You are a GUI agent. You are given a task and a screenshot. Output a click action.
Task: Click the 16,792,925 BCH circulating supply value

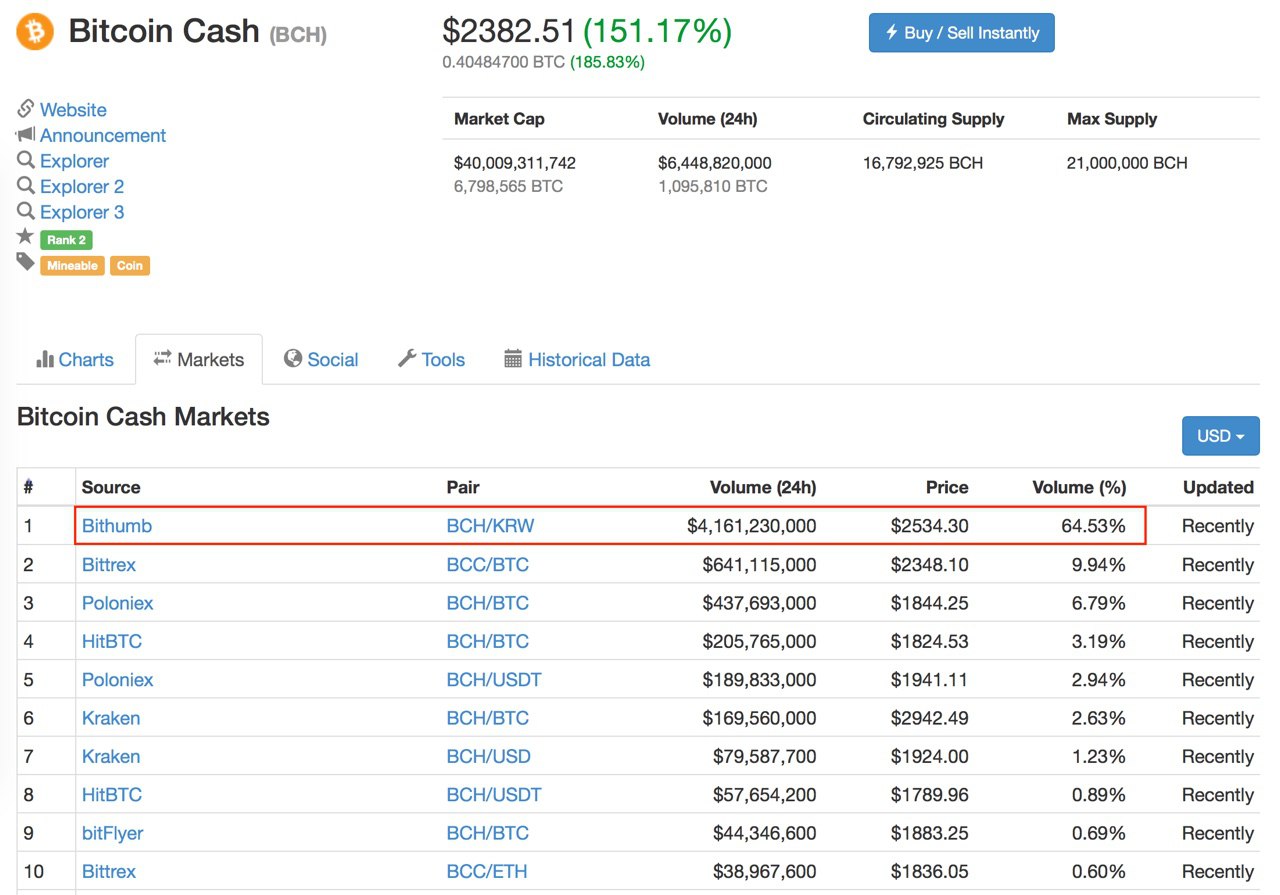click(x=923, y=163)
